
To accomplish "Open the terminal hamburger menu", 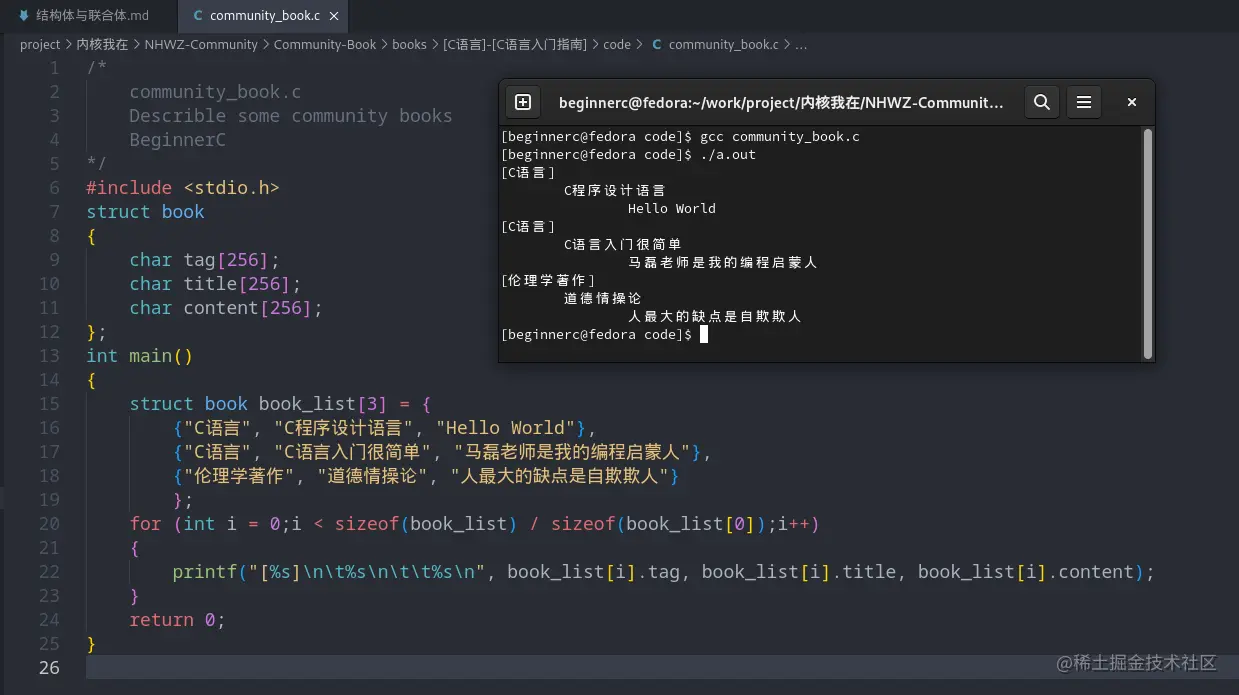I will (x=1084, y=101).
